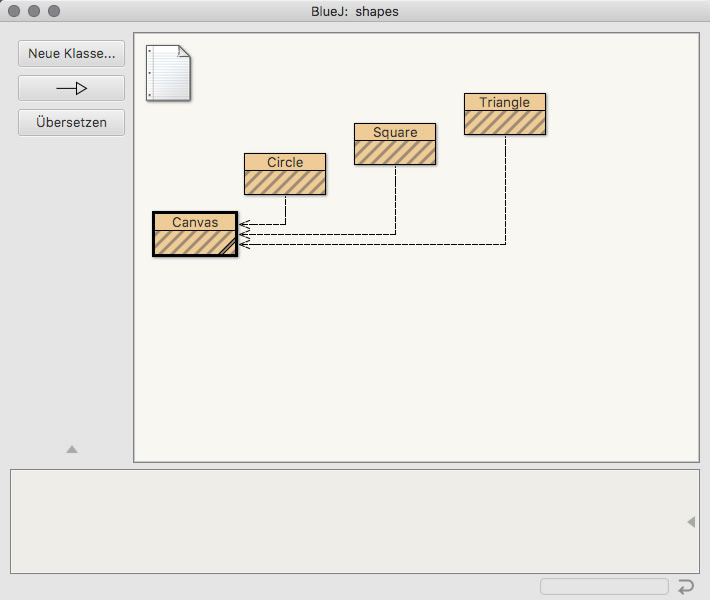Click 'Neue Klasse...' to create a class
Image resolution: width=710 pixels, height=600 pixels.
pyautogui.click(x=71, y=53)
